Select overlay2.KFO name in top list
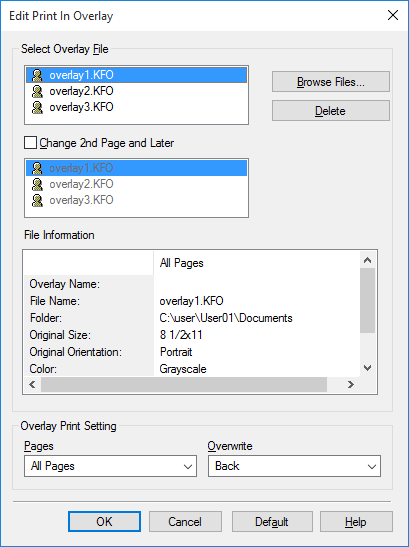This screenshot has height=547, width=409. [81, 91]
